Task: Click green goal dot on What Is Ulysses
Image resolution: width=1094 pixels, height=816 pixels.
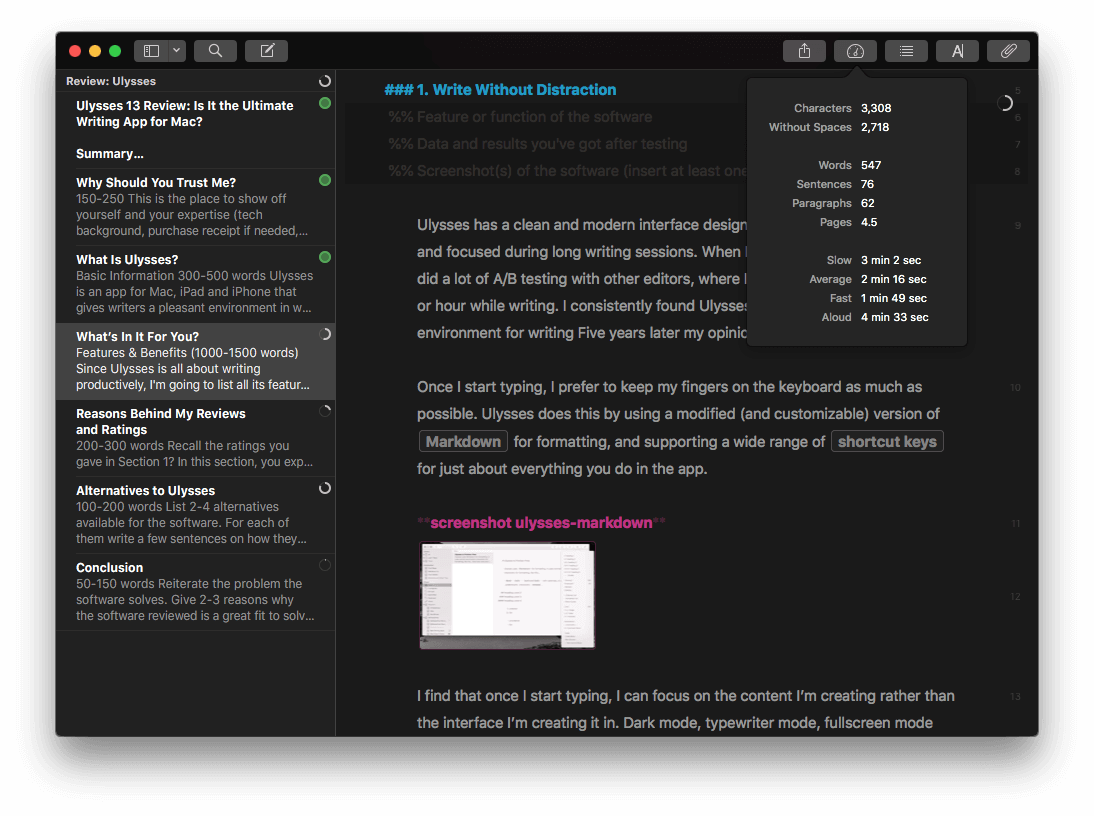Action: click(324, 257)
